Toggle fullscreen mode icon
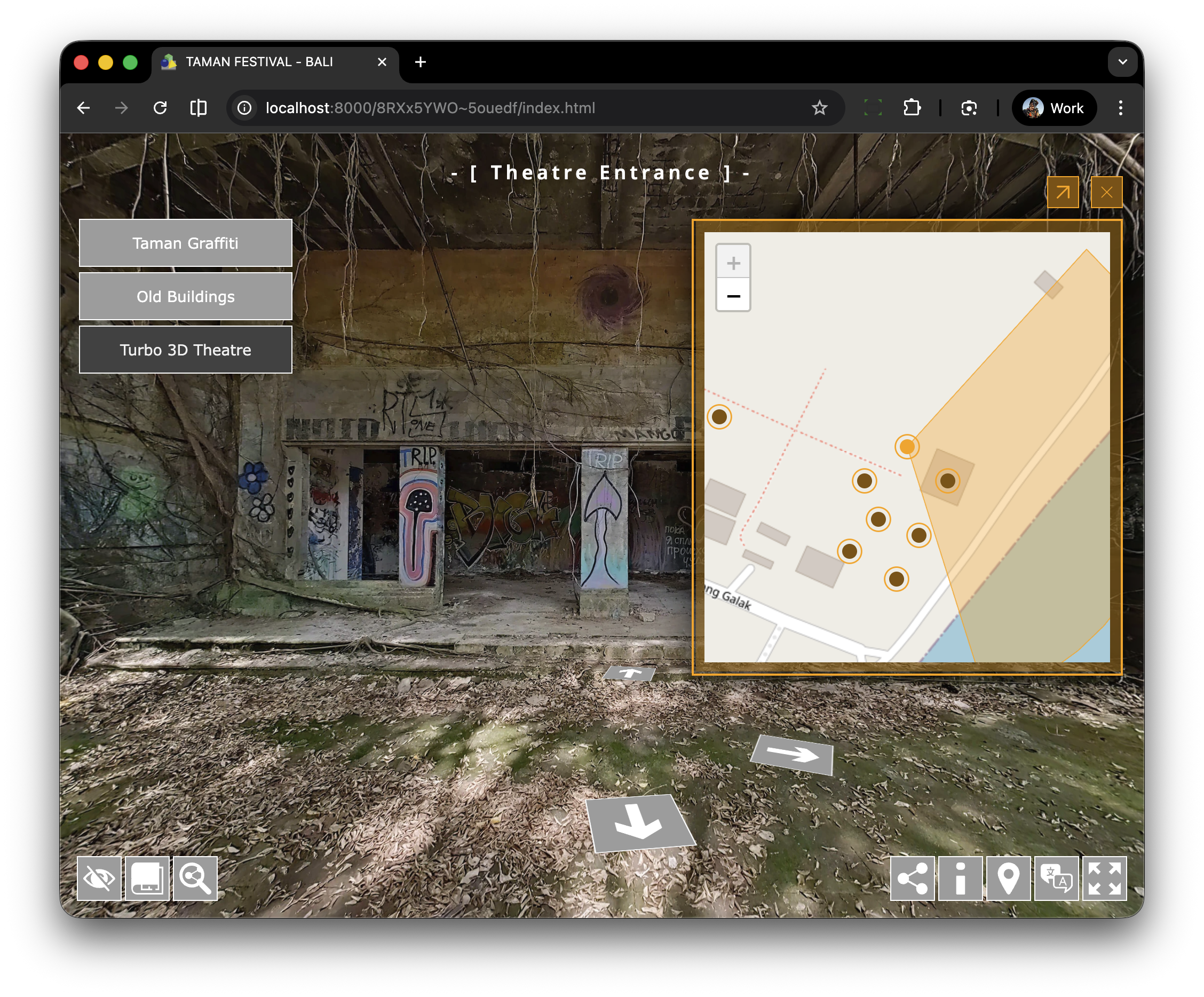 click(1104, 878)
